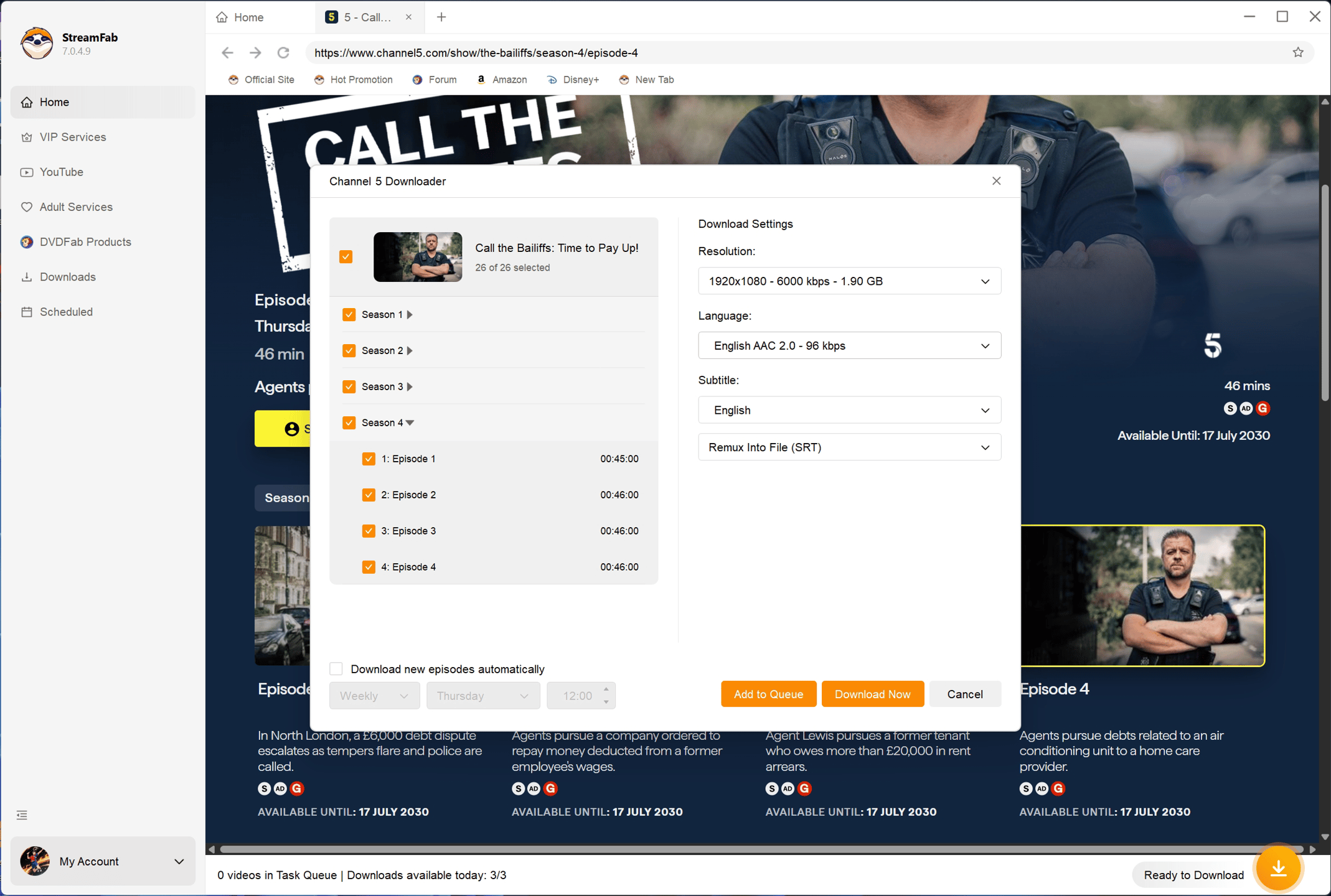This screenshot has height=896, width=1331.
Task: Expand the My Account dropdown chevron
Action: click(179, 862)
